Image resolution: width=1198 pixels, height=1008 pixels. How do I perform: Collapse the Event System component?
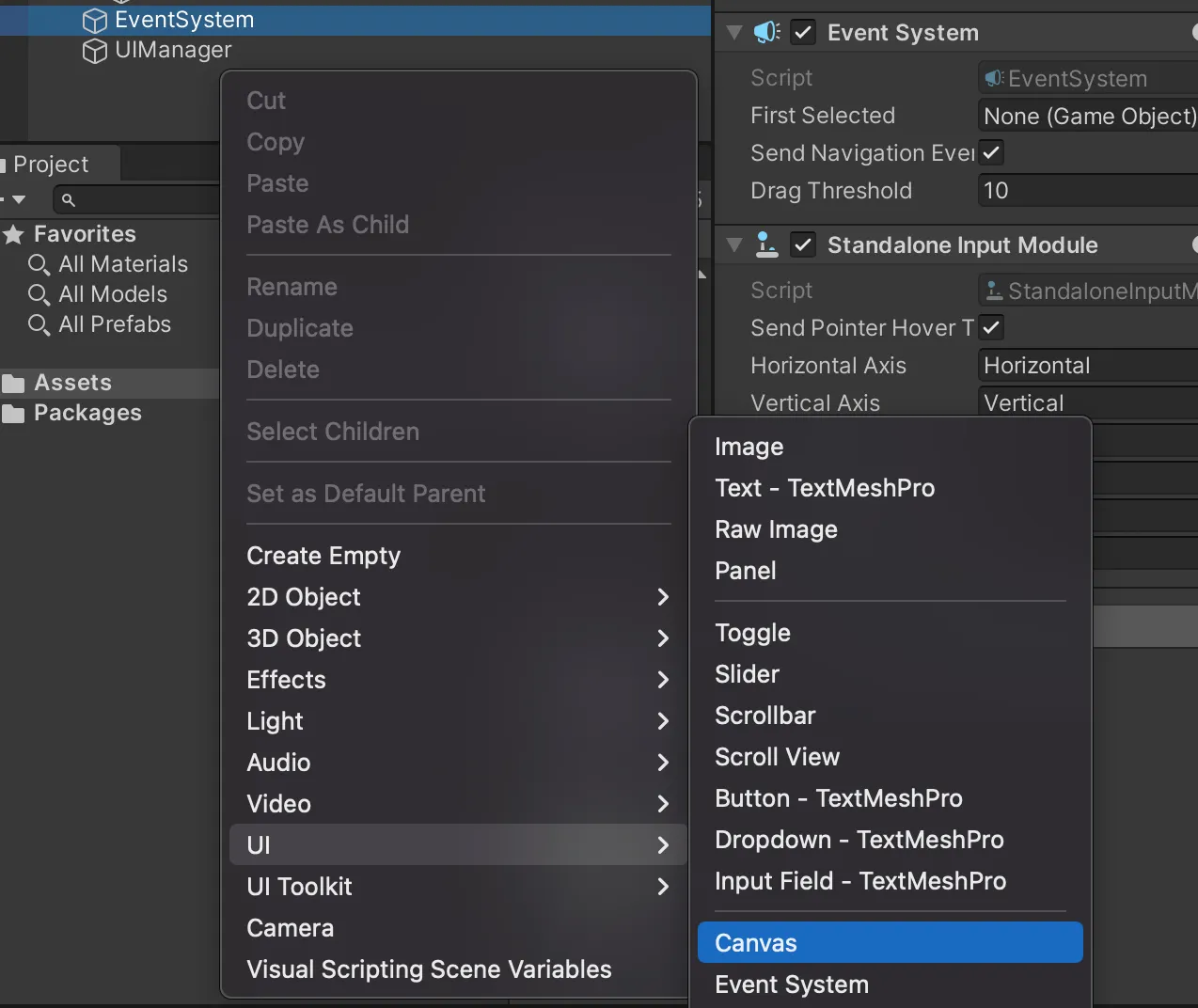pyautogui.click(x=734, y=31)
